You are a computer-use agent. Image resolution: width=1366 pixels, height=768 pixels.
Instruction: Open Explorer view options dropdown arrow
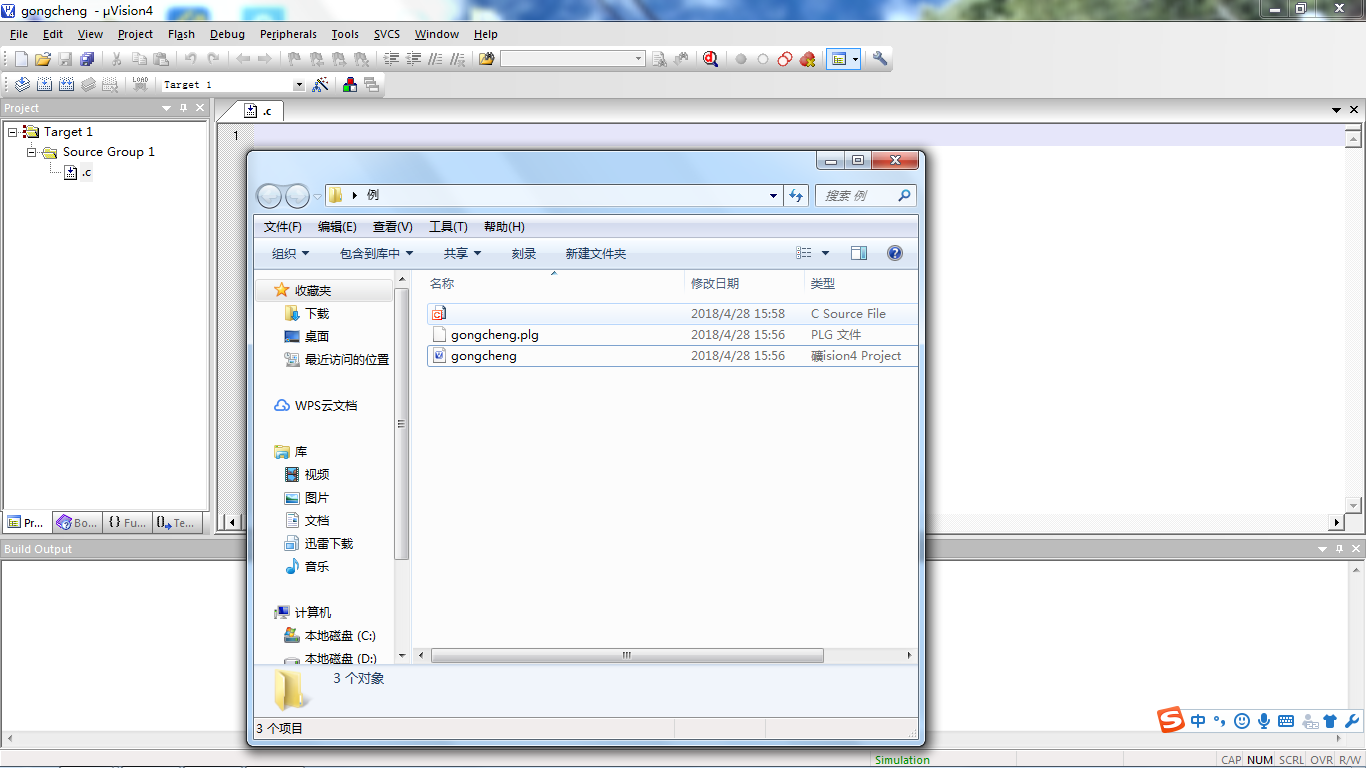[825, 253]
